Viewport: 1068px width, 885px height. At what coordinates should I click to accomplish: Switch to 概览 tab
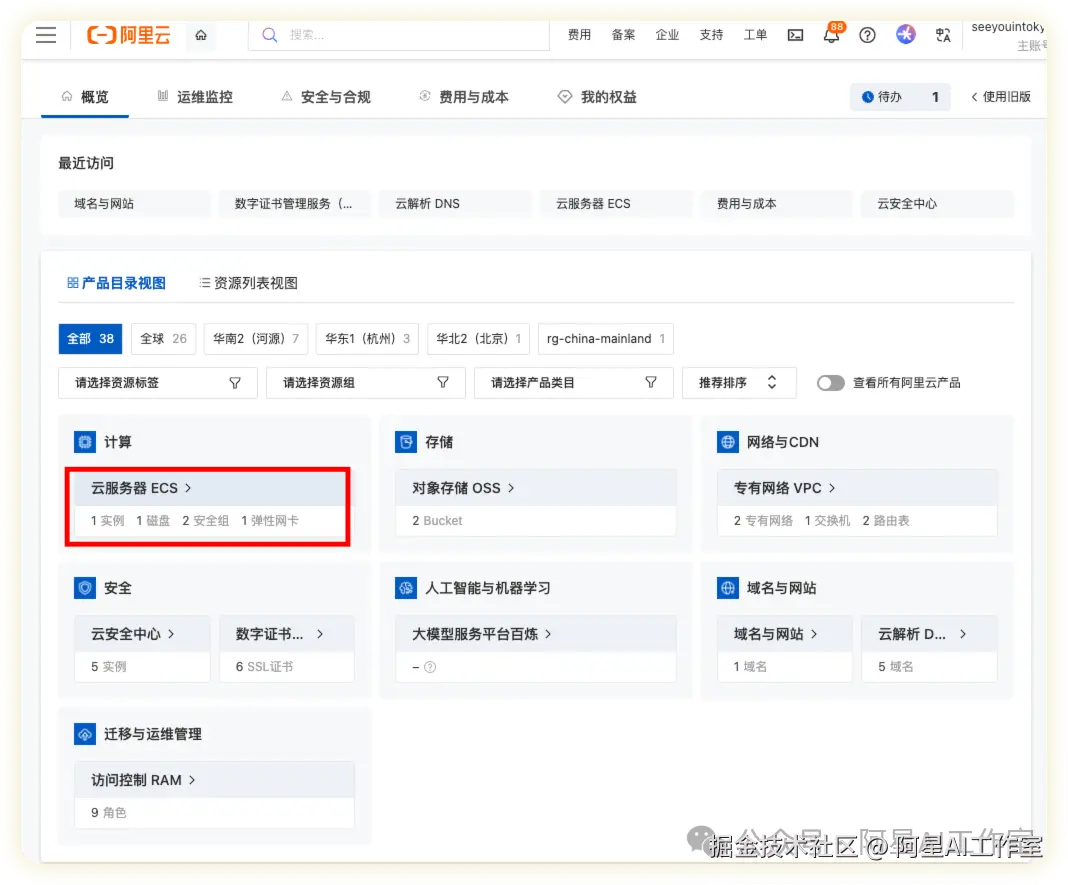pos(85,97)
